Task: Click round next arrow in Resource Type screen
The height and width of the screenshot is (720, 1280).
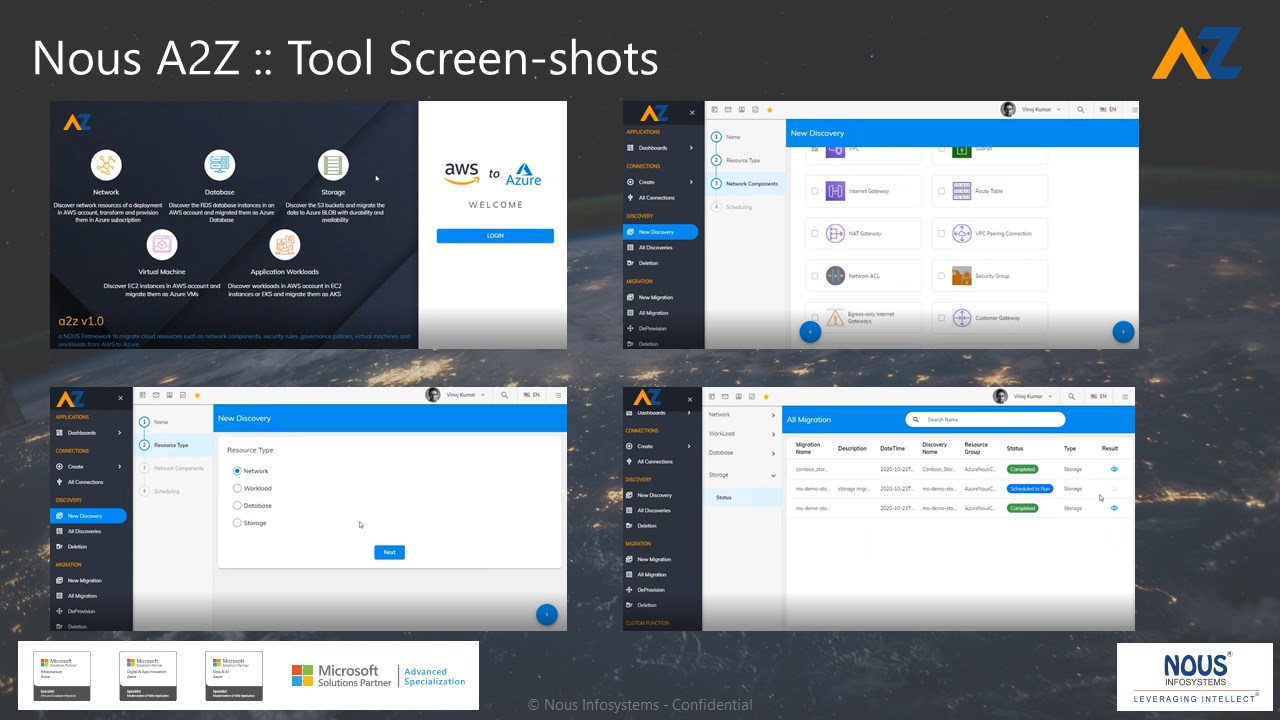Action: click(546, 615)
